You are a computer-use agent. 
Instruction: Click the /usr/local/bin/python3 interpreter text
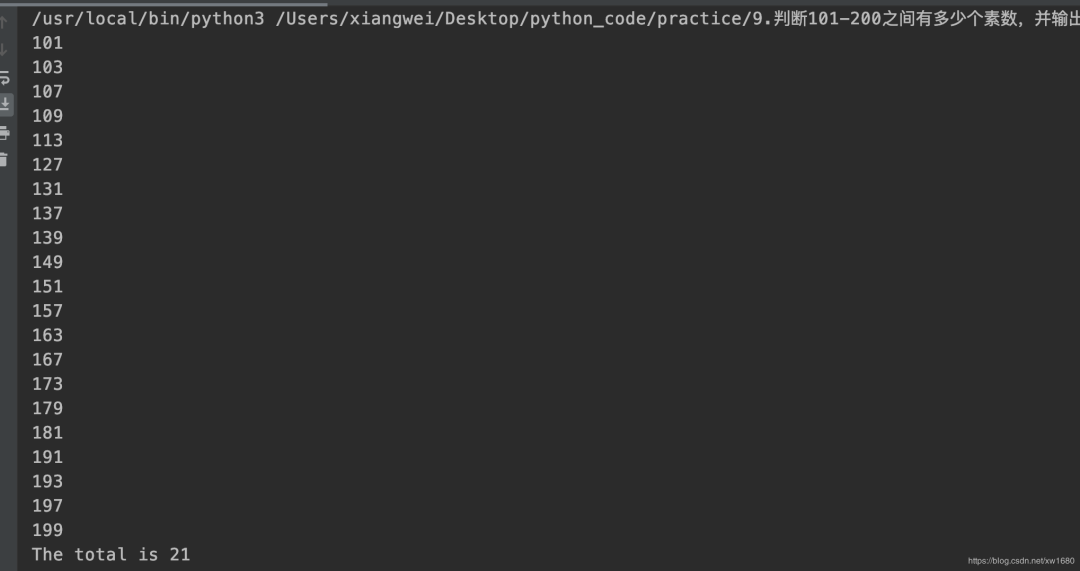tap(148, 18)
